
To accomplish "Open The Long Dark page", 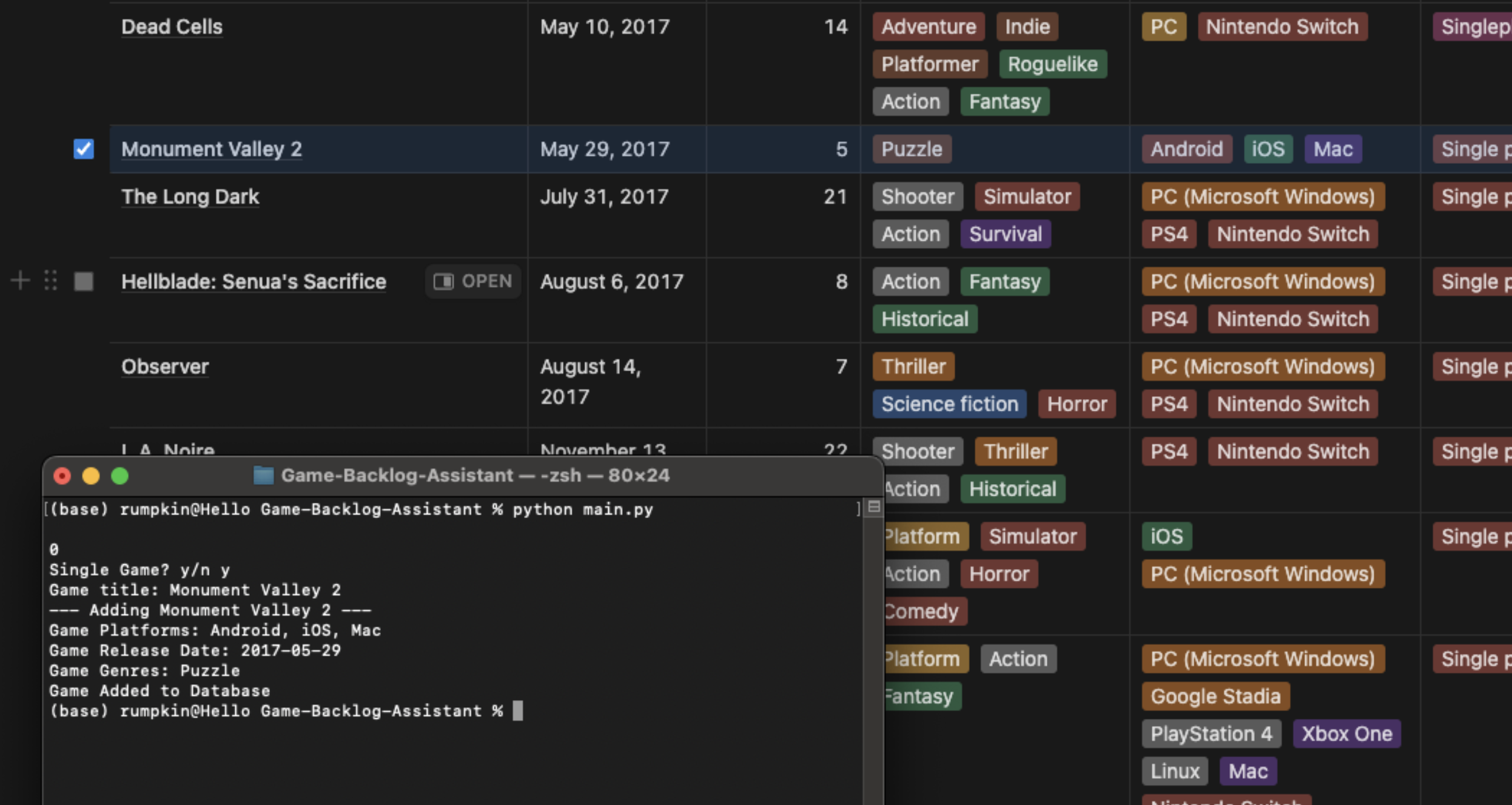I will [x=190, y=197].
